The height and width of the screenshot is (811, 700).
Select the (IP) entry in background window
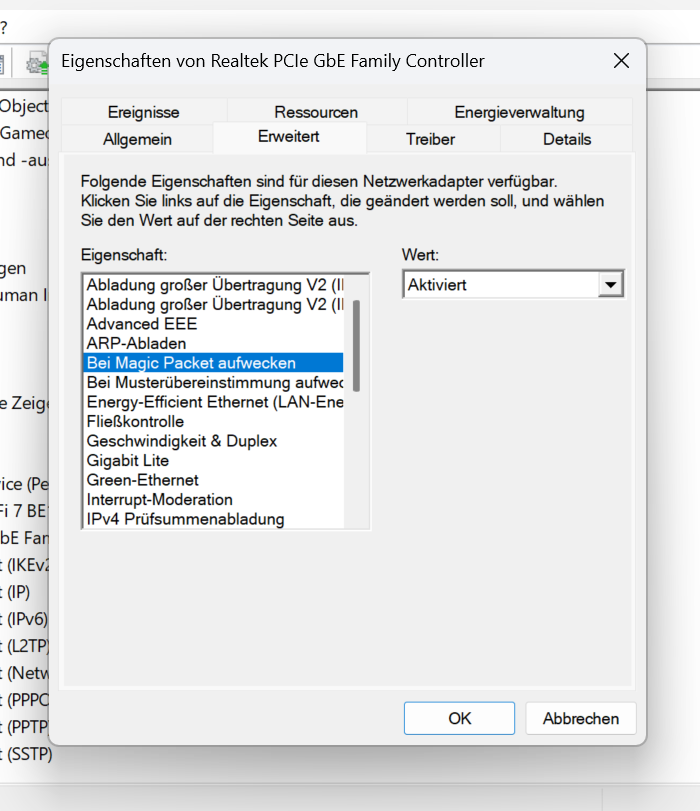click(16, 592)
